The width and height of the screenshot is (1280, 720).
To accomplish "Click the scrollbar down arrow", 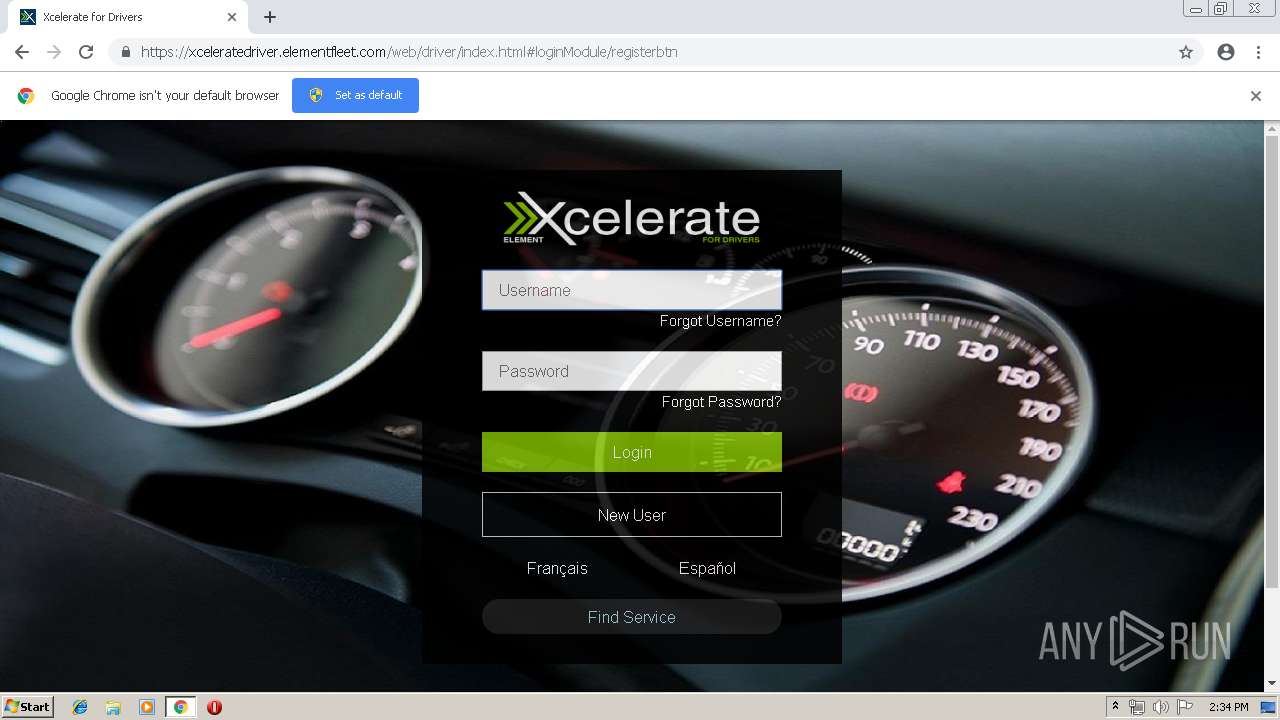I will pos(1272,684).
